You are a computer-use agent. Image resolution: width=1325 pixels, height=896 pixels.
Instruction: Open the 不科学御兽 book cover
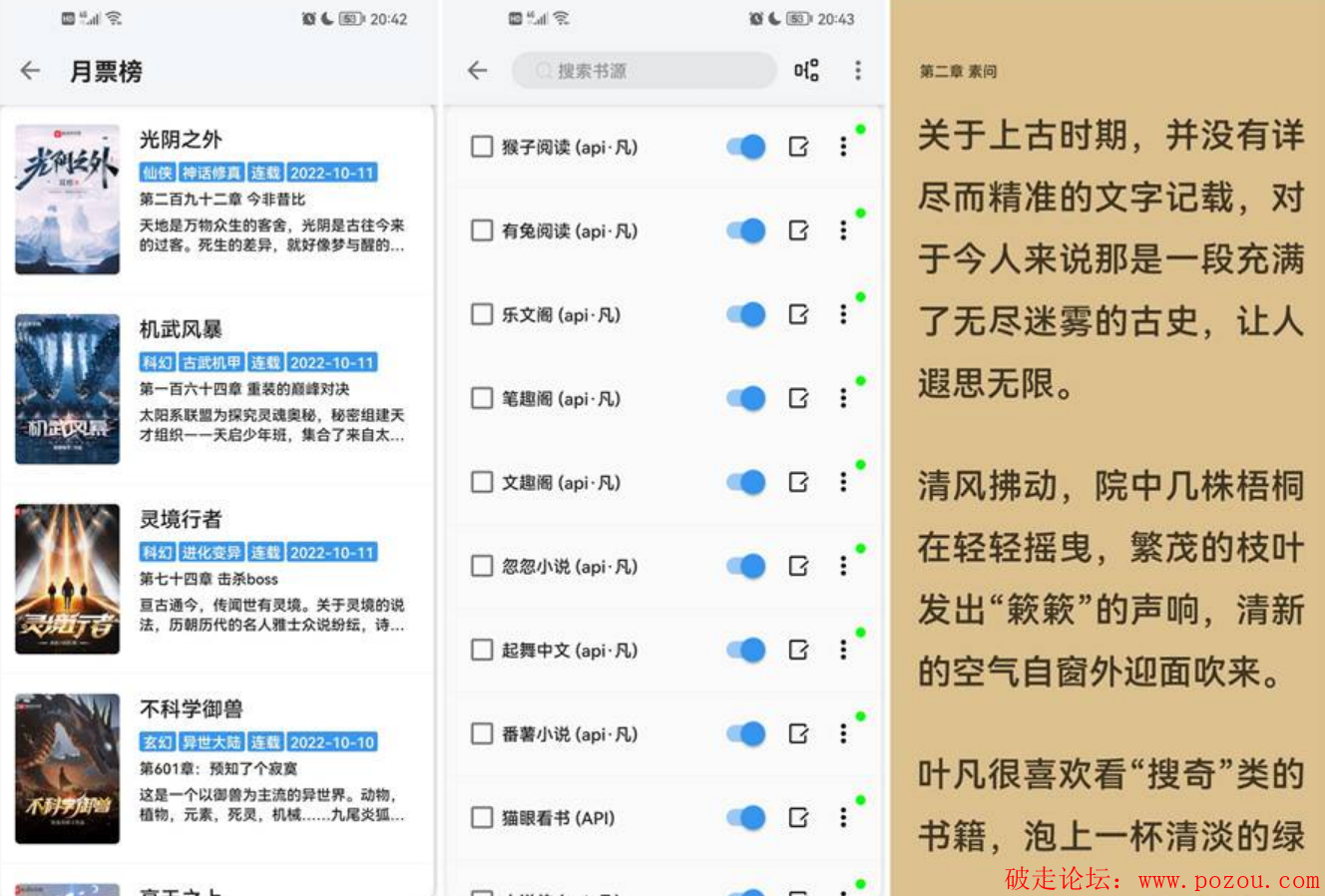point(67,768)
